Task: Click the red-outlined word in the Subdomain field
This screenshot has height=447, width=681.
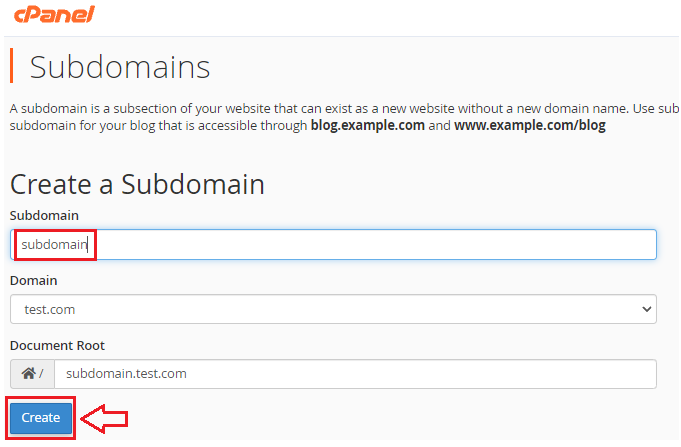Action: 55,245
